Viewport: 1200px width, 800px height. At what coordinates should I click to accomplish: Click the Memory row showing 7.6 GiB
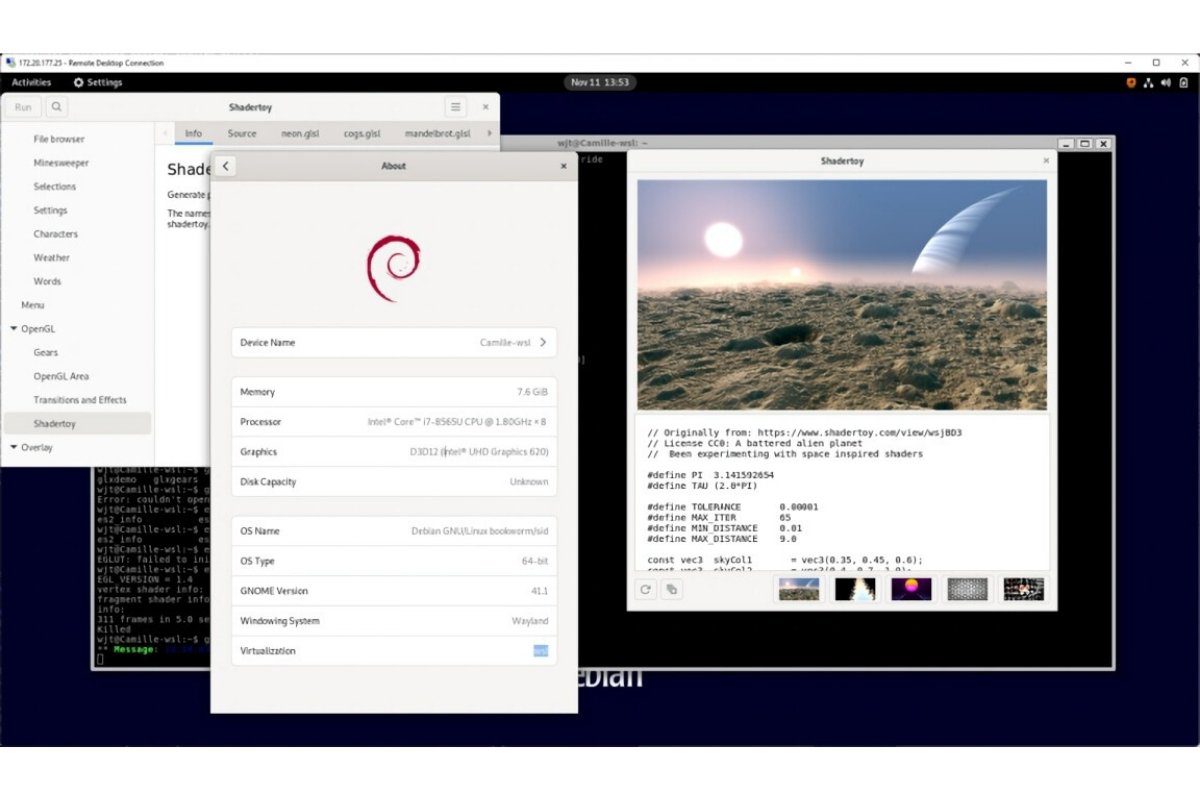(x=394, y=392)
